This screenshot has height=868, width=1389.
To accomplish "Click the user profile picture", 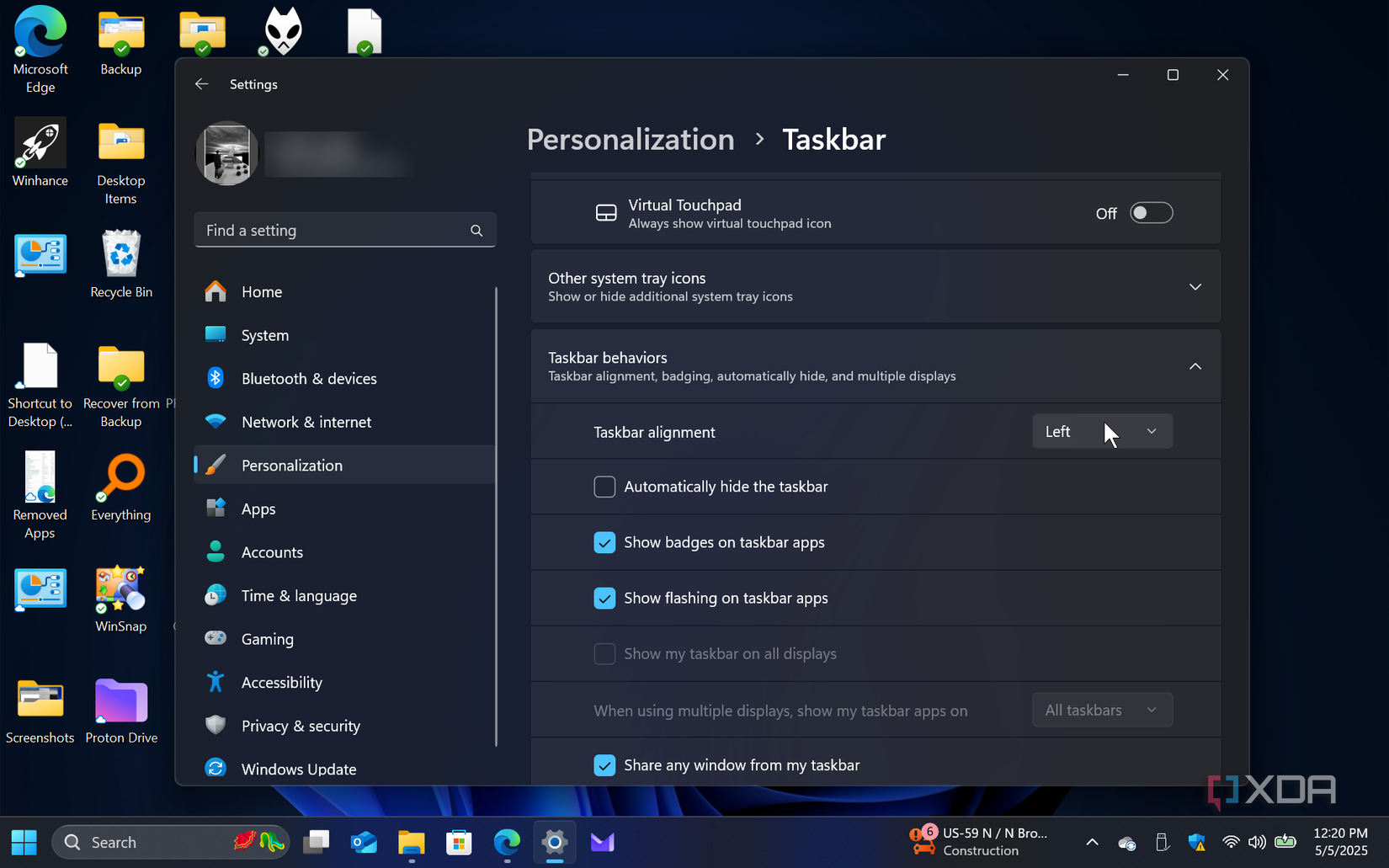I will click(227, 153).
